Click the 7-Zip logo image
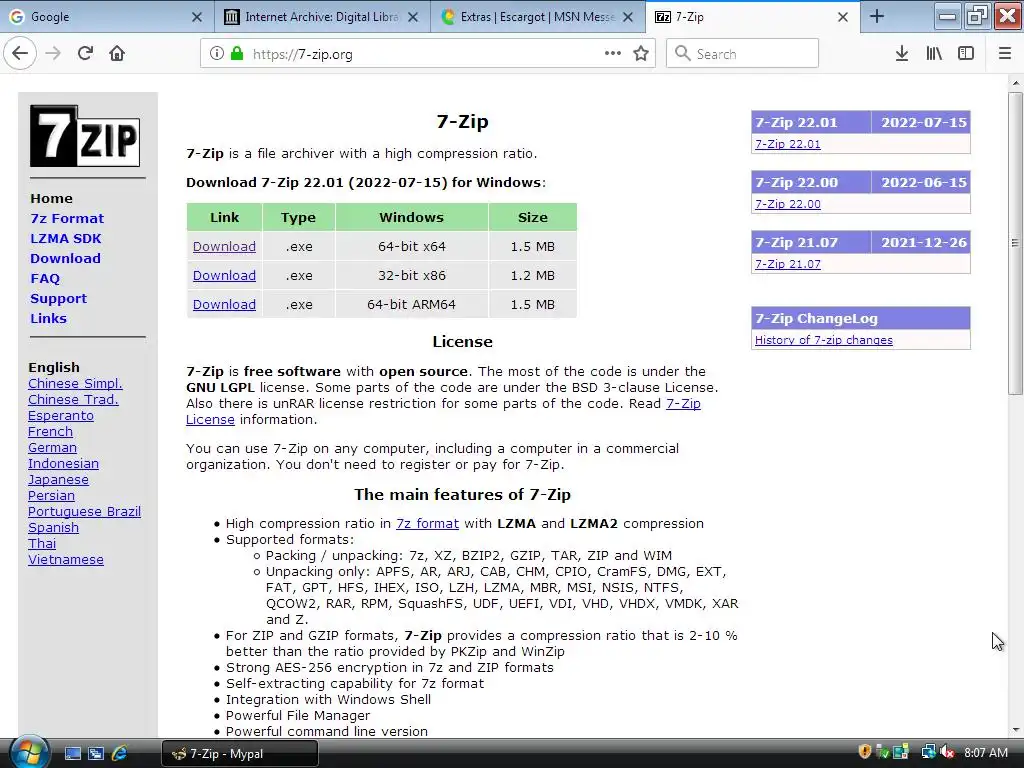The height and width of the screenshot is (768, 1024). [x=85, y=136]
